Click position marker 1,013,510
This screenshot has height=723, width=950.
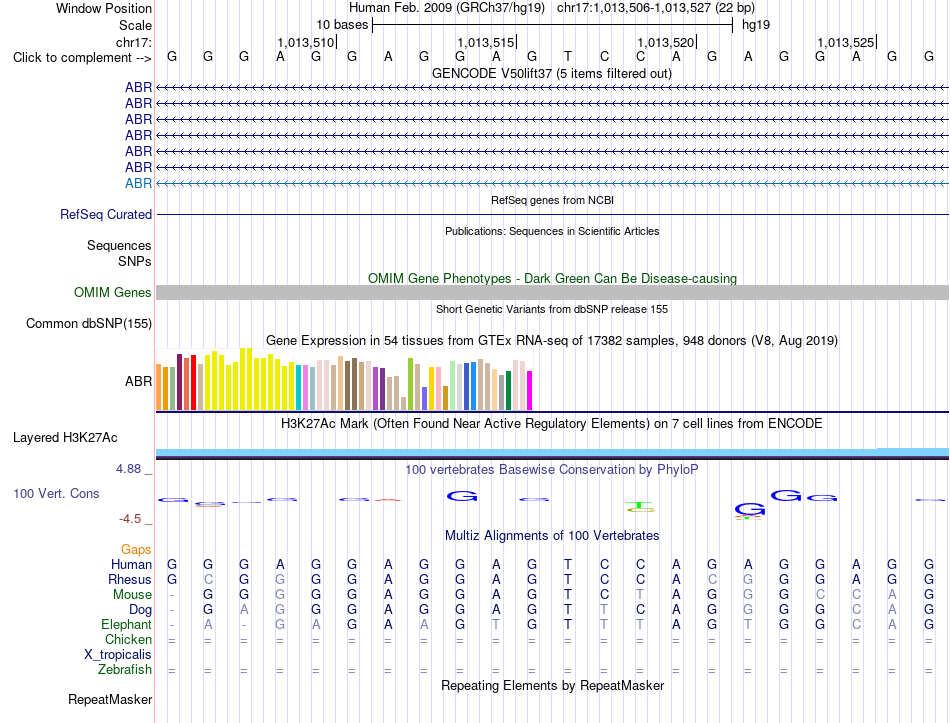point(306,42)
